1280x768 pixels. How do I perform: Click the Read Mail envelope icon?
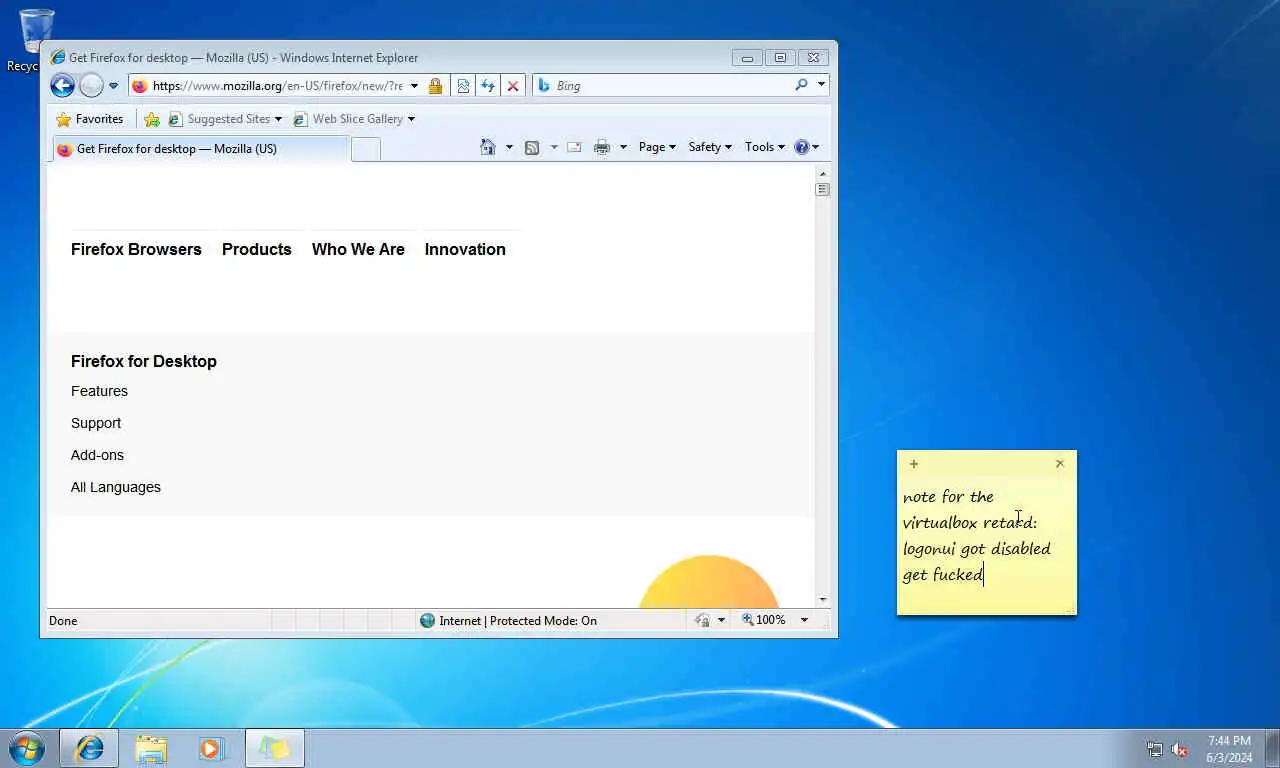574,147
